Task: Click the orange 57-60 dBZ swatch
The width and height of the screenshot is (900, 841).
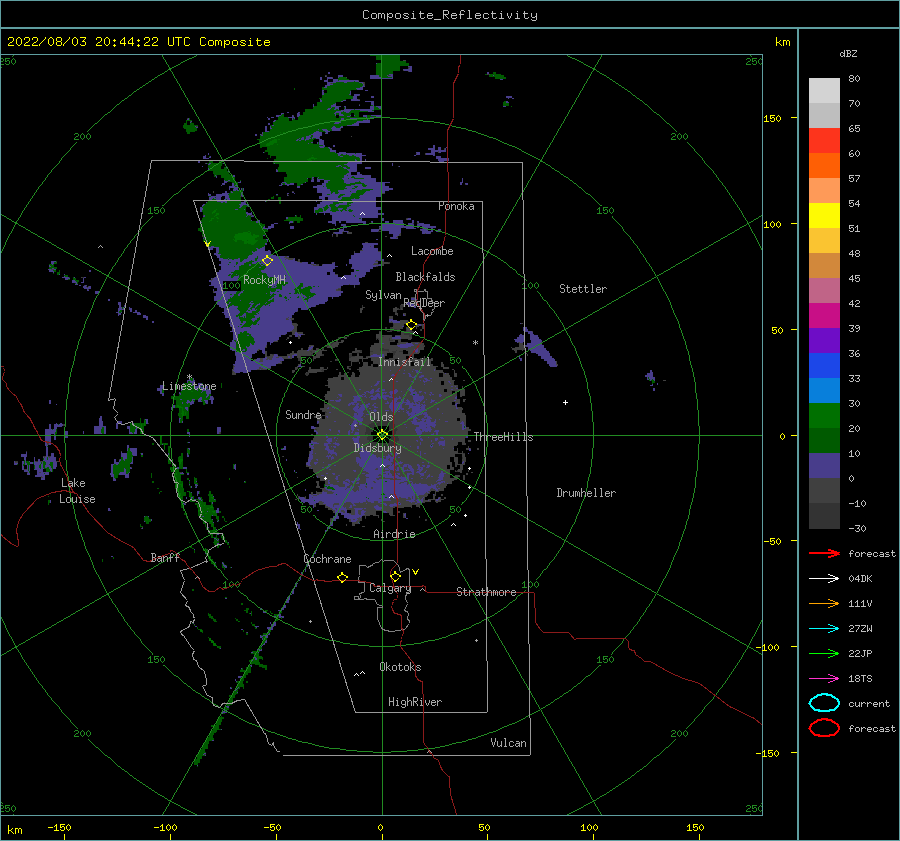Action: [824, 165]
